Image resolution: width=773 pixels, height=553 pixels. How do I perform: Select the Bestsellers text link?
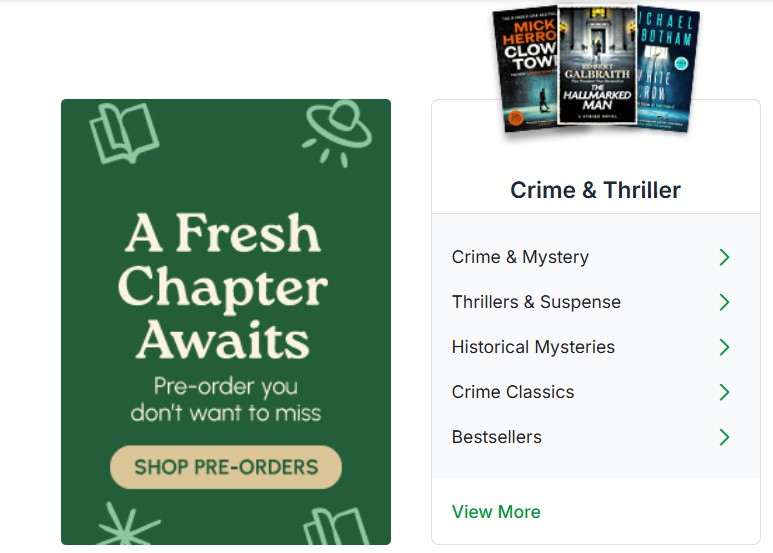pos(496,437)
